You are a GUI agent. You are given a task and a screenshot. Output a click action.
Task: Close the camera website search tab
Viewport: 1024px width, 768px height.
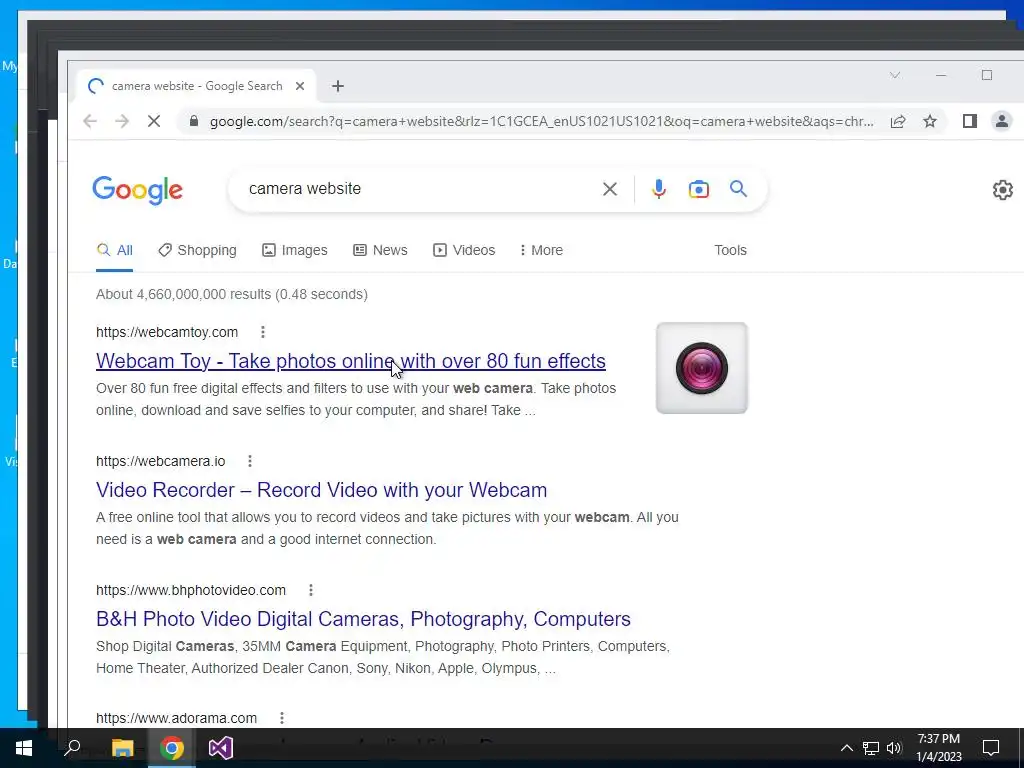click(x=300, y=86)
